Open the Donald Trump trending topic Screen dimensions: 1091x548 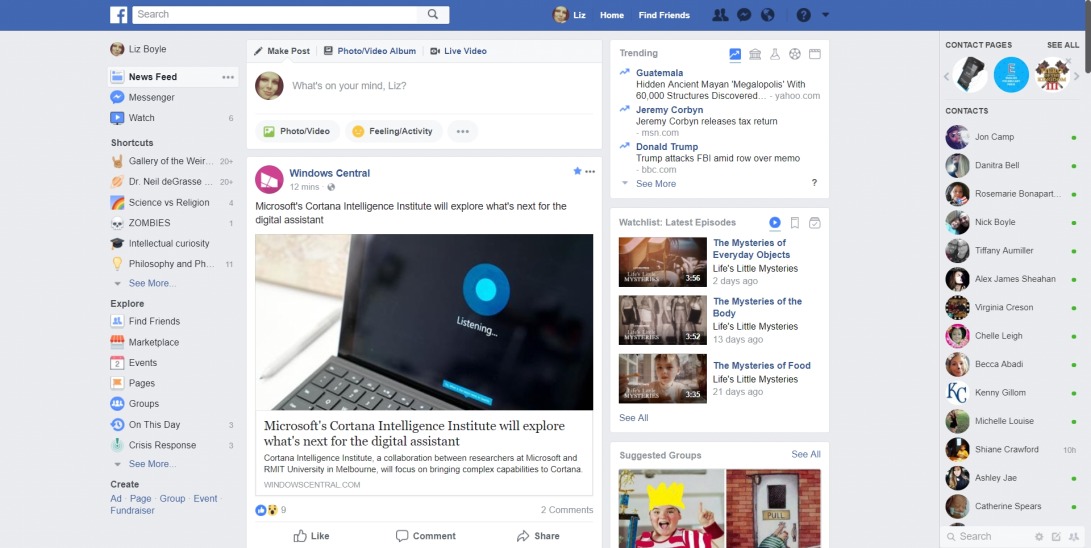click(667, 147)
